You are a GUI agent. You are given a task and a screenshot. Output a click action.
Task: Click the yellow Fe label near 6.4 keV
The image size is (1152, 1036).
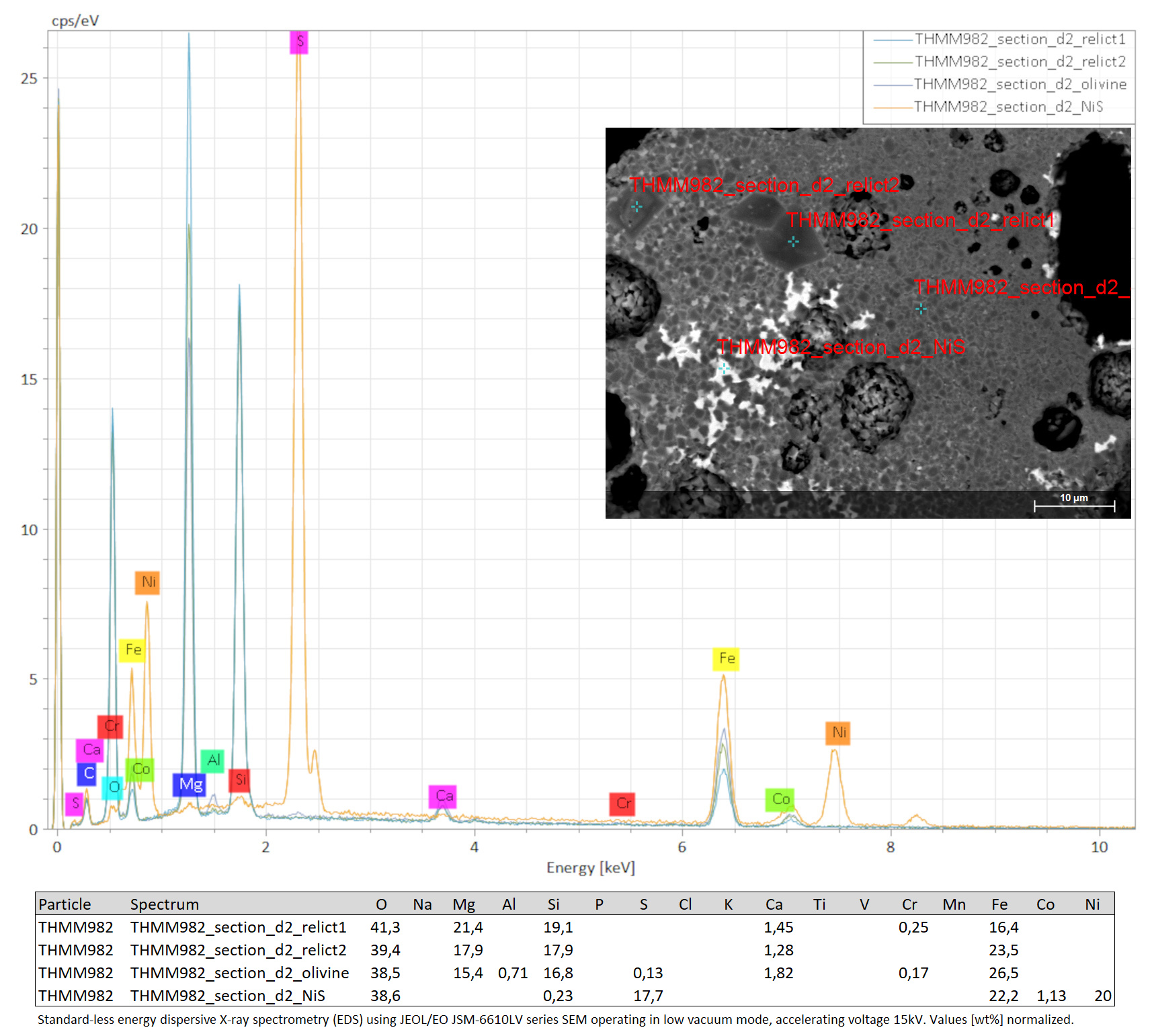(x=726, y=658)
